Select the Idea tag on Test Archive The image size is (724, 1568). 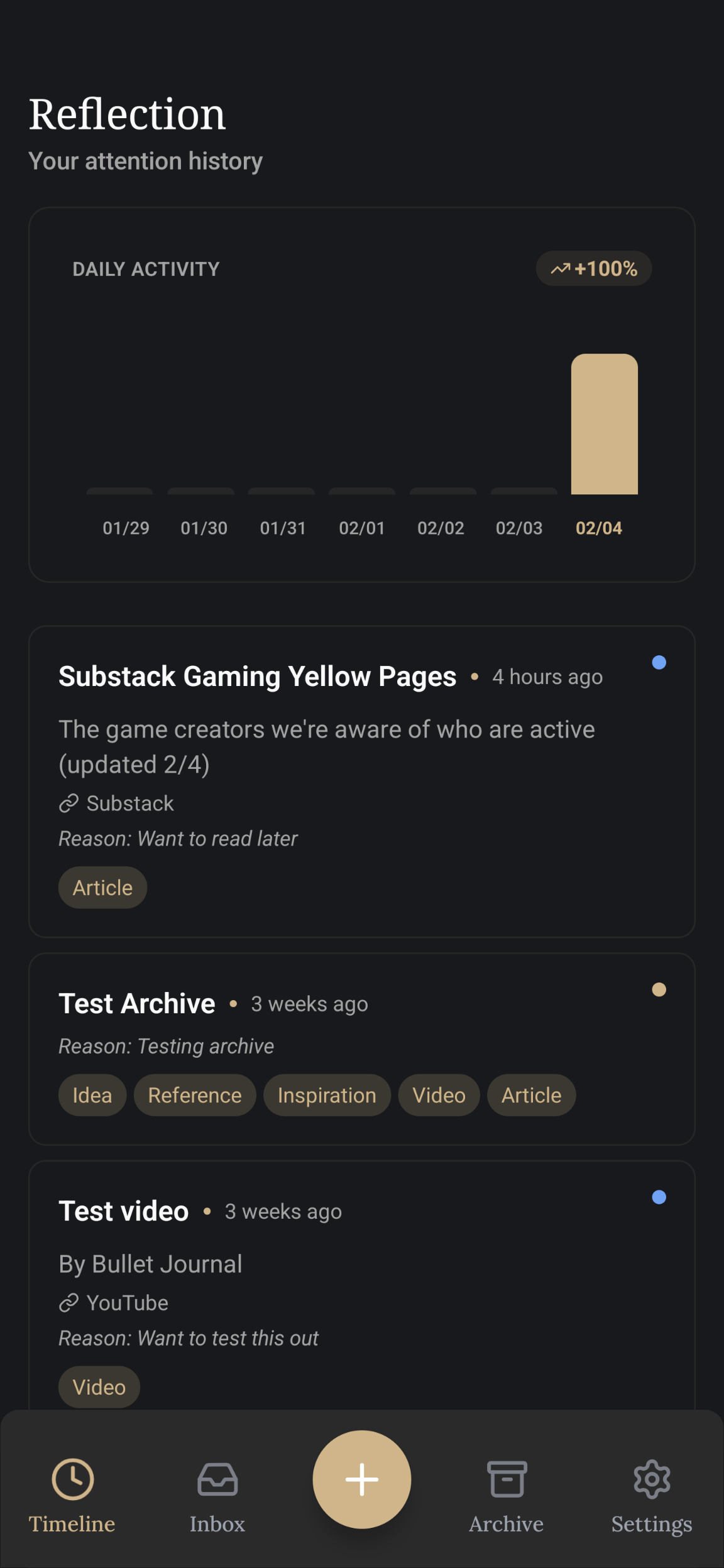pyautogui.click(x=92, y=1096)
